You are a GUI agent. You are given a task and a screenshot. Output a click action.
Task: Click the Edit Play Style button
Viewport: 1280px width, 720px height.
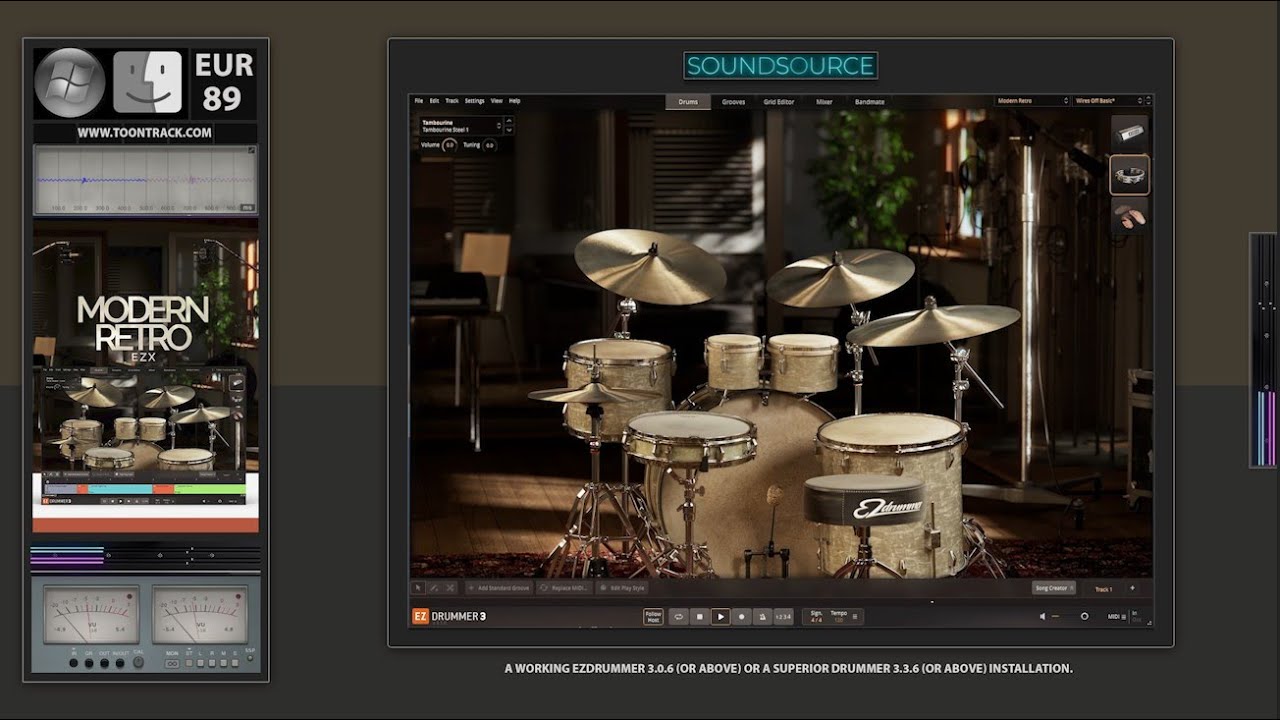pos(622,588)
